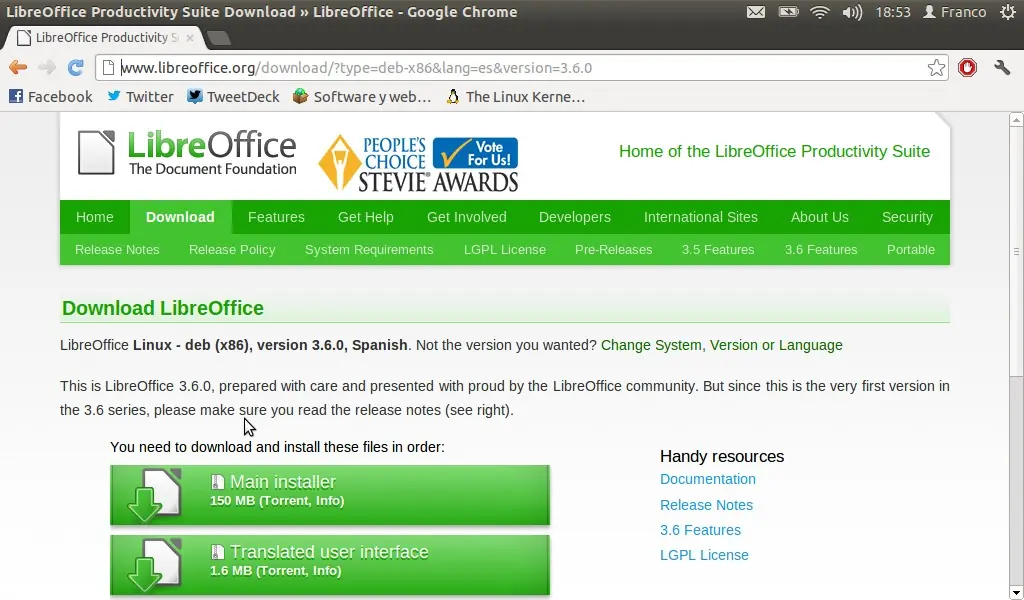Image resolution: width=1024 pixels, height=600 pixels.
Task: Click the Download LibreOffice heading
Action: pos(163,308)
